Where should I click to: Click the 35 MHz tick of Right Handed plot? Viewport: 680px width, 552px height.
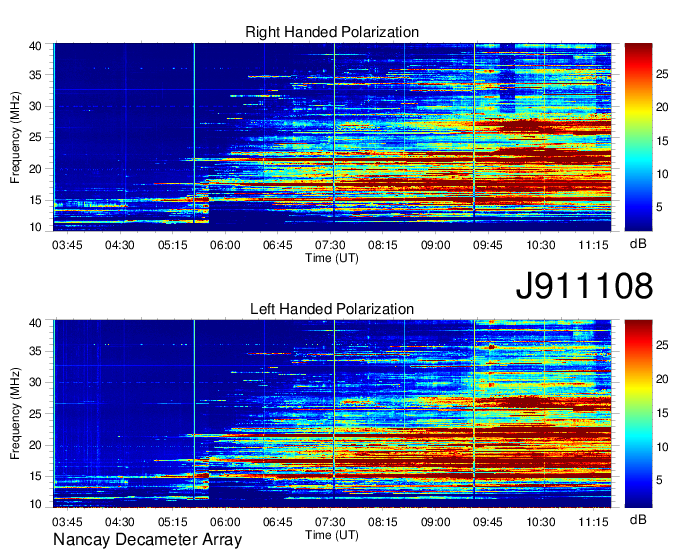click(36, 75)
